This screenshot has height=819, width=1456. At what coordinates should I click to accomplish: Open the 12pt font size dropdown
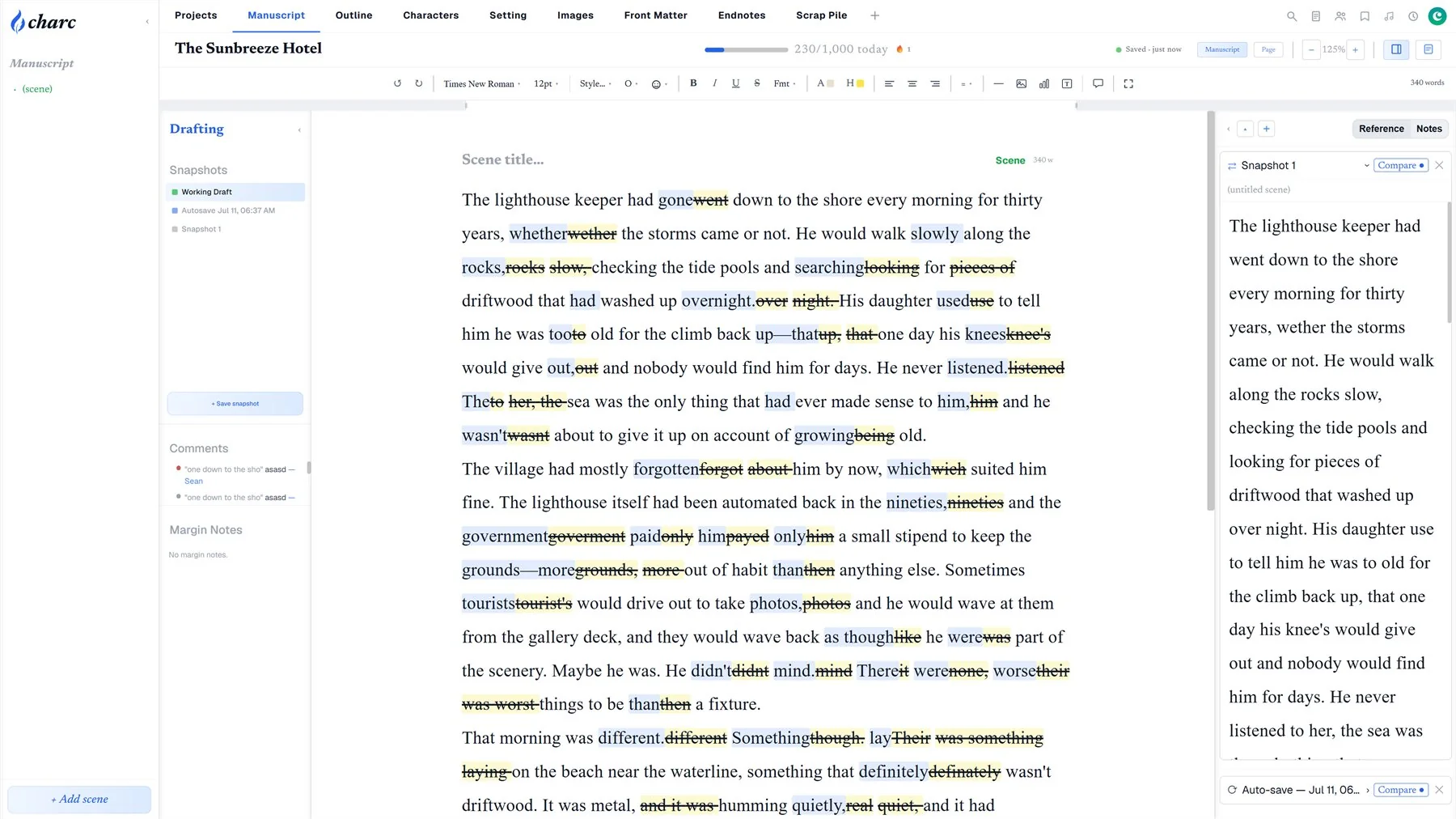coord(546,83)
